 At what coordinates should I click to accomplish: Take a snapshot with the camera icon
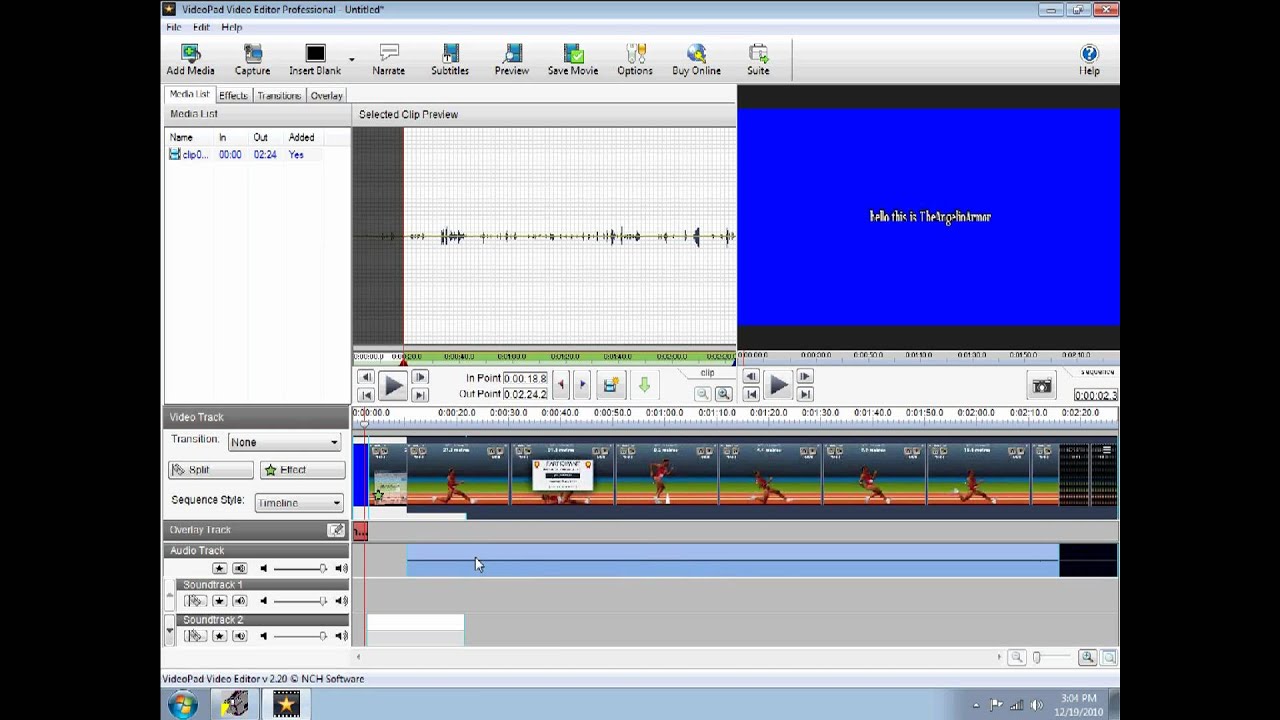click(1042, 386)
